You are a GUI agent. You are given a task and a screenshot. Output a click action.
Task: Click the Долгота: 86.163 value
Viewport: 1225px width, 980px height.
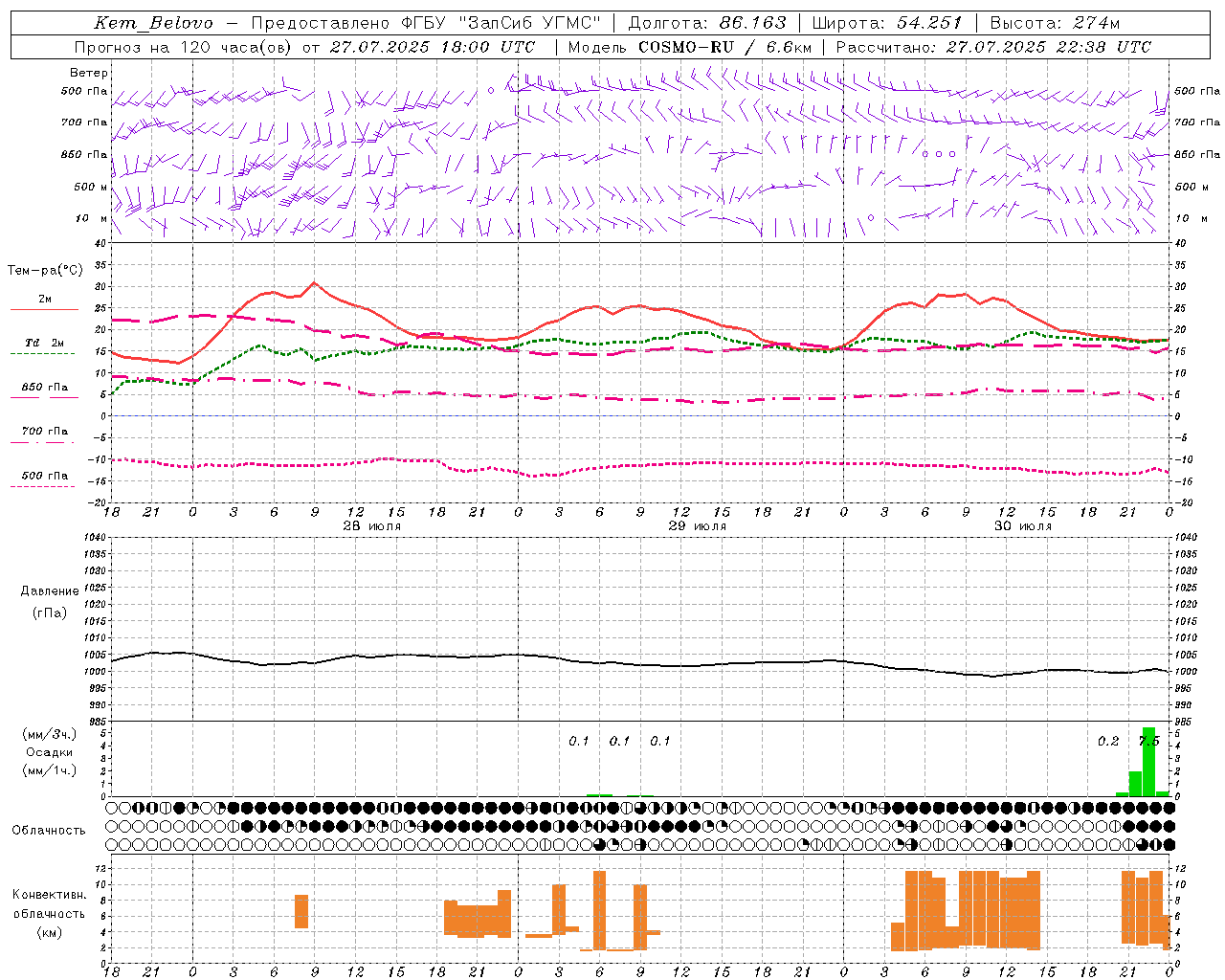pyautogui.click(x=706, y=23)
